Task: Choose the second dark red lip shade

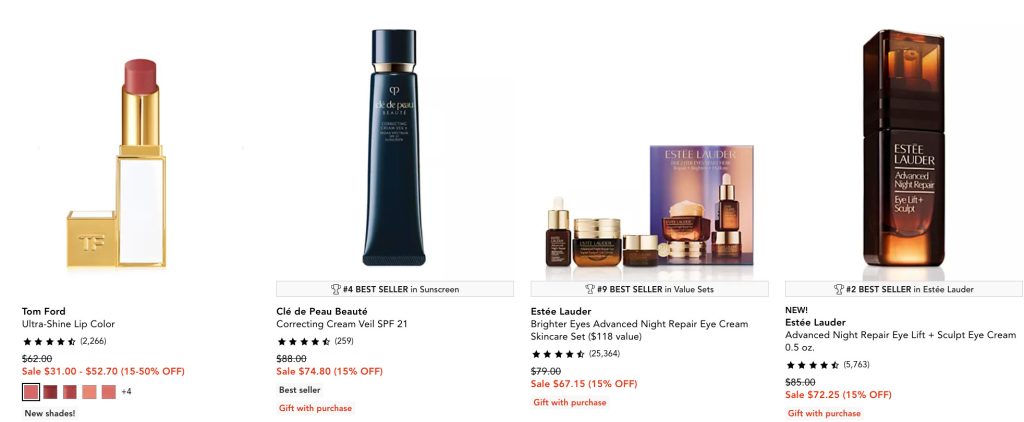Action: (50, 392)
